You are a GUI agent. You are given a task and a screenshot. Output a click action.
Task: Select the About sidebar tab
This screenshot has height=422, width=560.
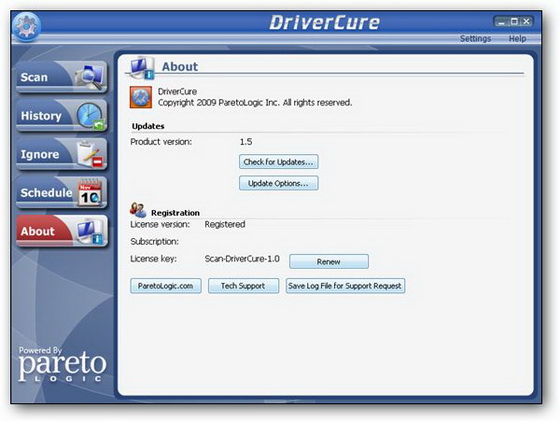(61, 231)
